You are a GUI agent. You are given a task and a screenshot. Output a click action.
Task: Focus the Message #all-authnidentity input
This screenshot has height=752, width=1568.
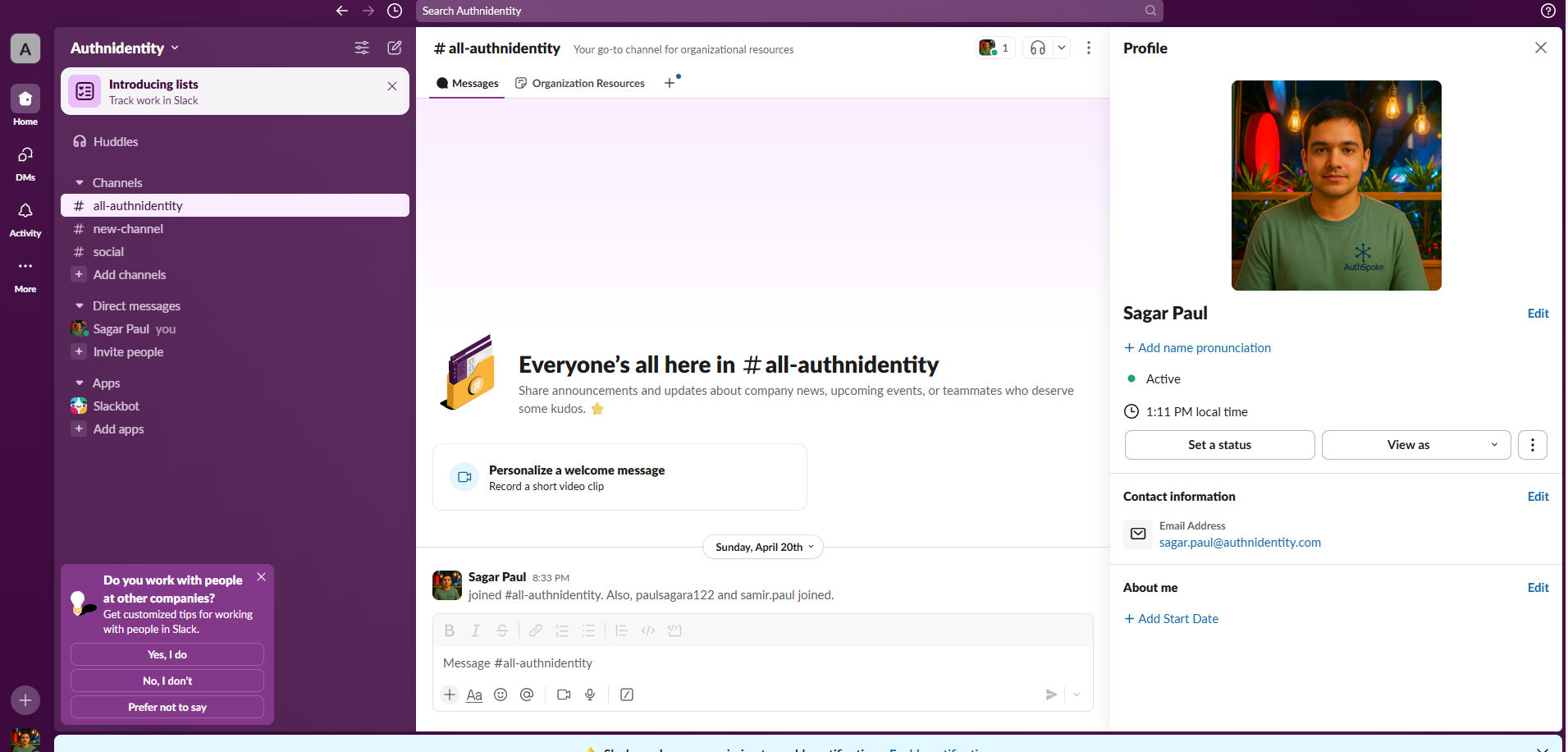pyautogui.click(x=763, y=663)
